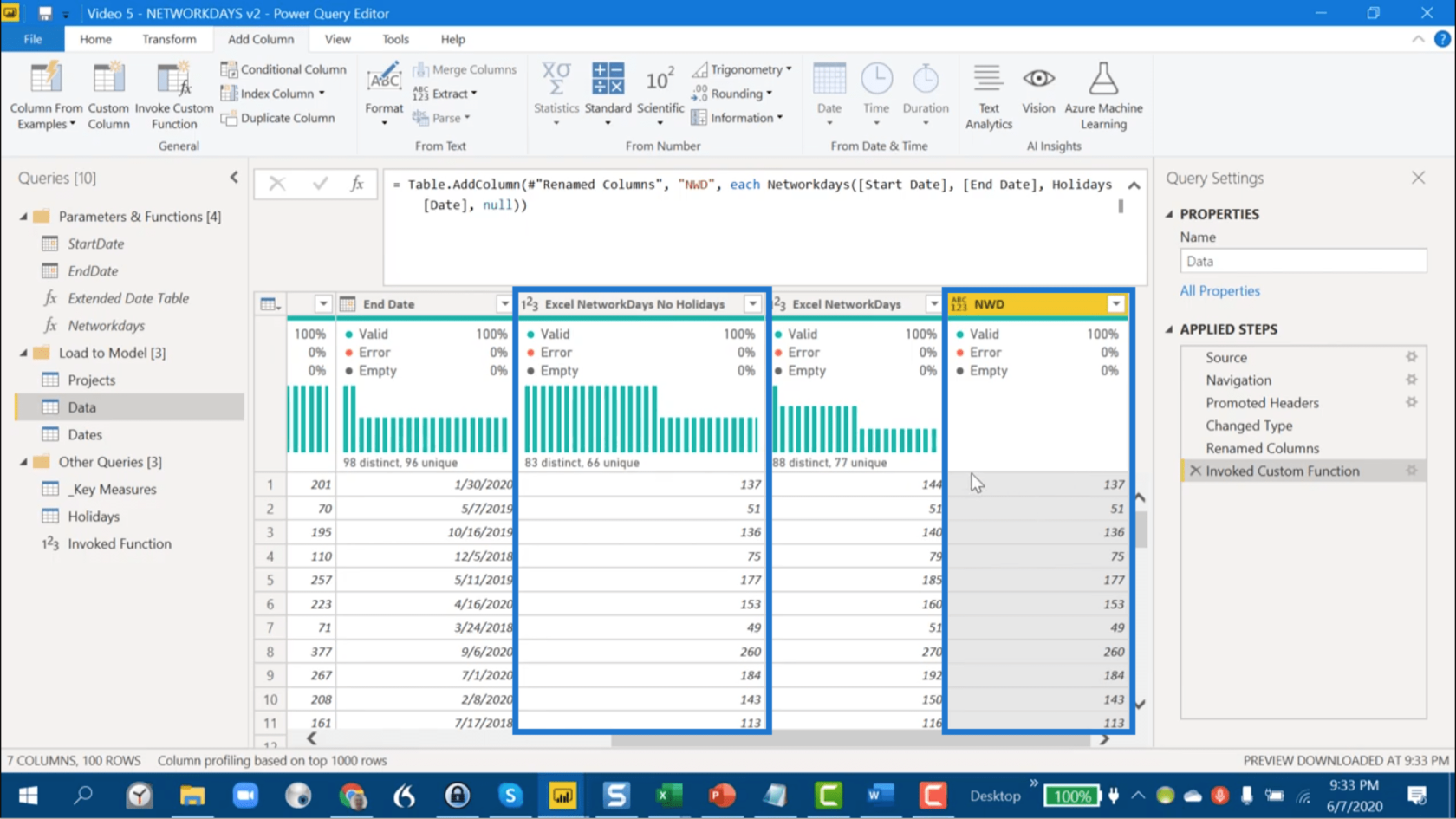This screenshot has height=819, width=1456.
Task: Collapse the formula bar
Action: [1133, 185]
